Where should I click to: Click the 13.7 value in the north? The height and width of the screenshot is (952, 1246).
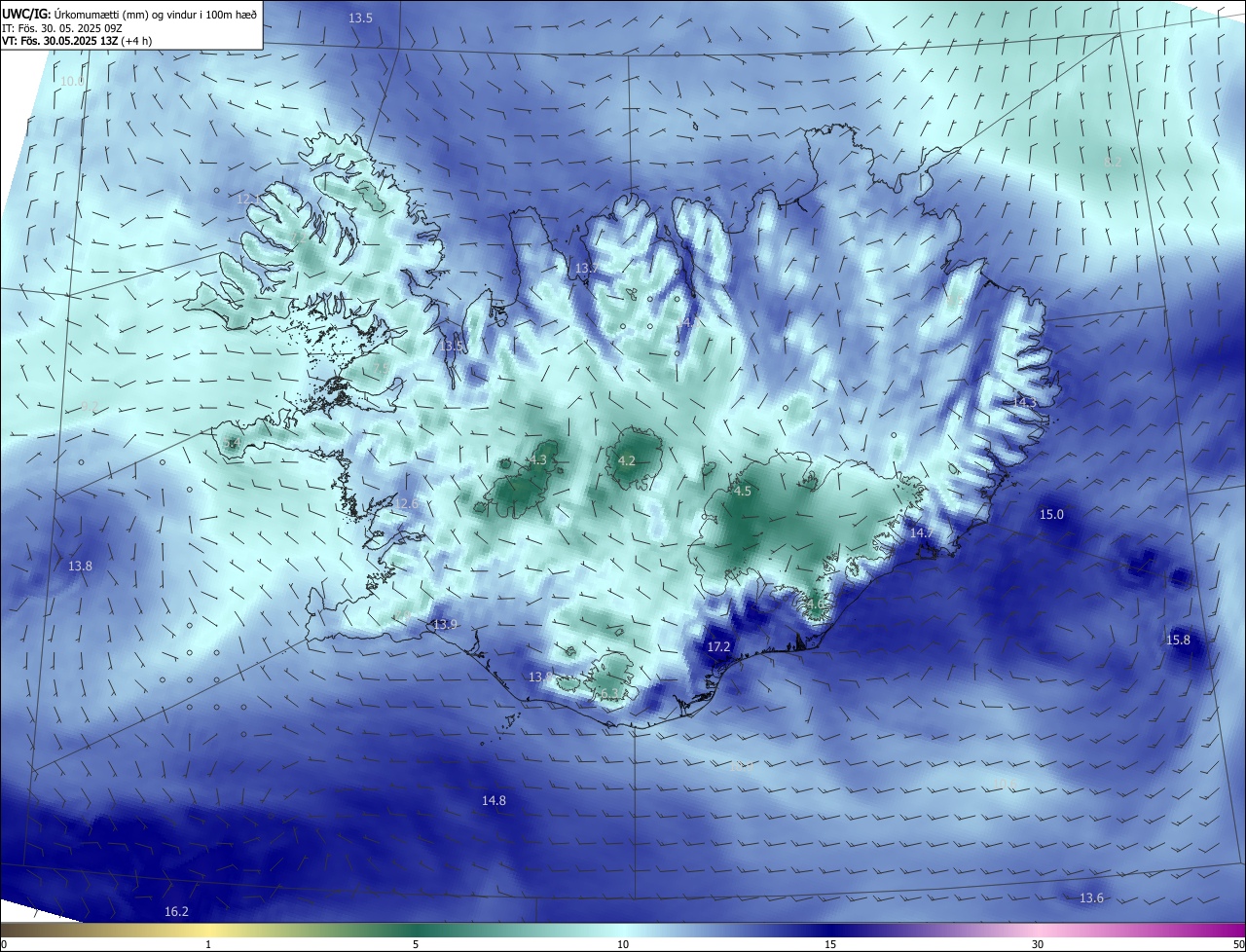click(586, 268)
